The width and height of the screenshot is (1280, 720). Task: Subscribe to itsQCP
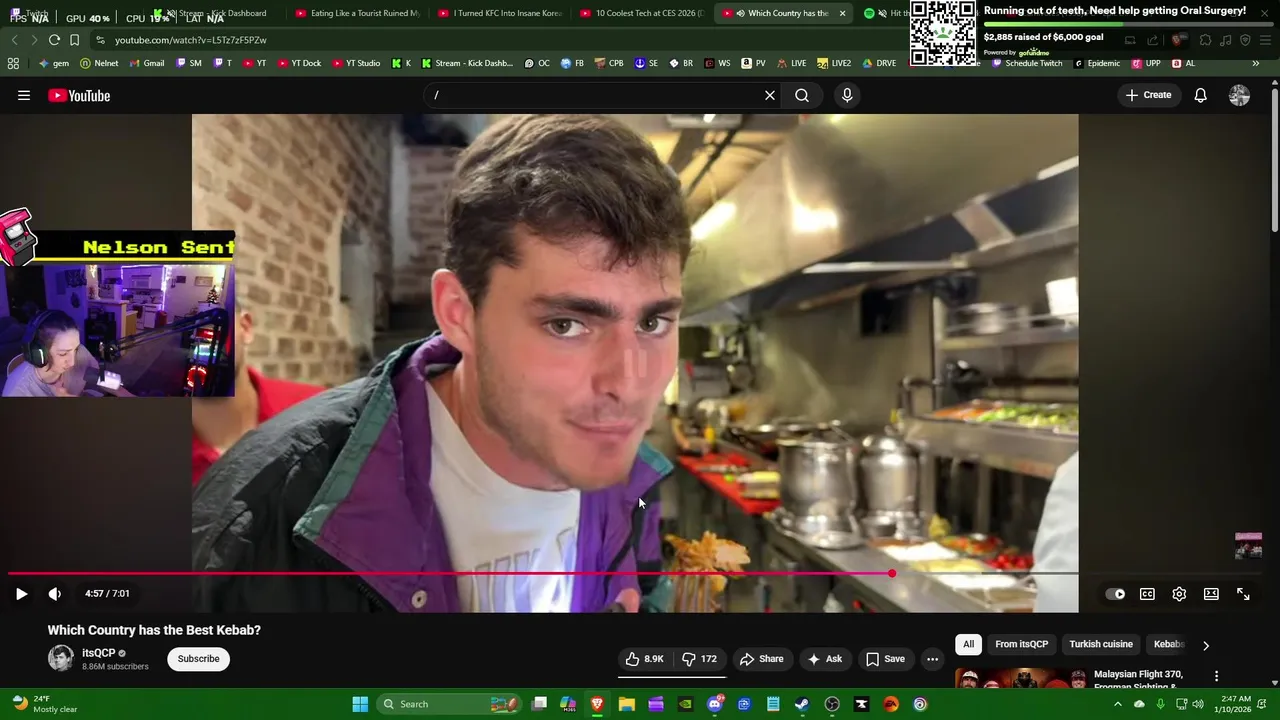(x=198, y=659)
